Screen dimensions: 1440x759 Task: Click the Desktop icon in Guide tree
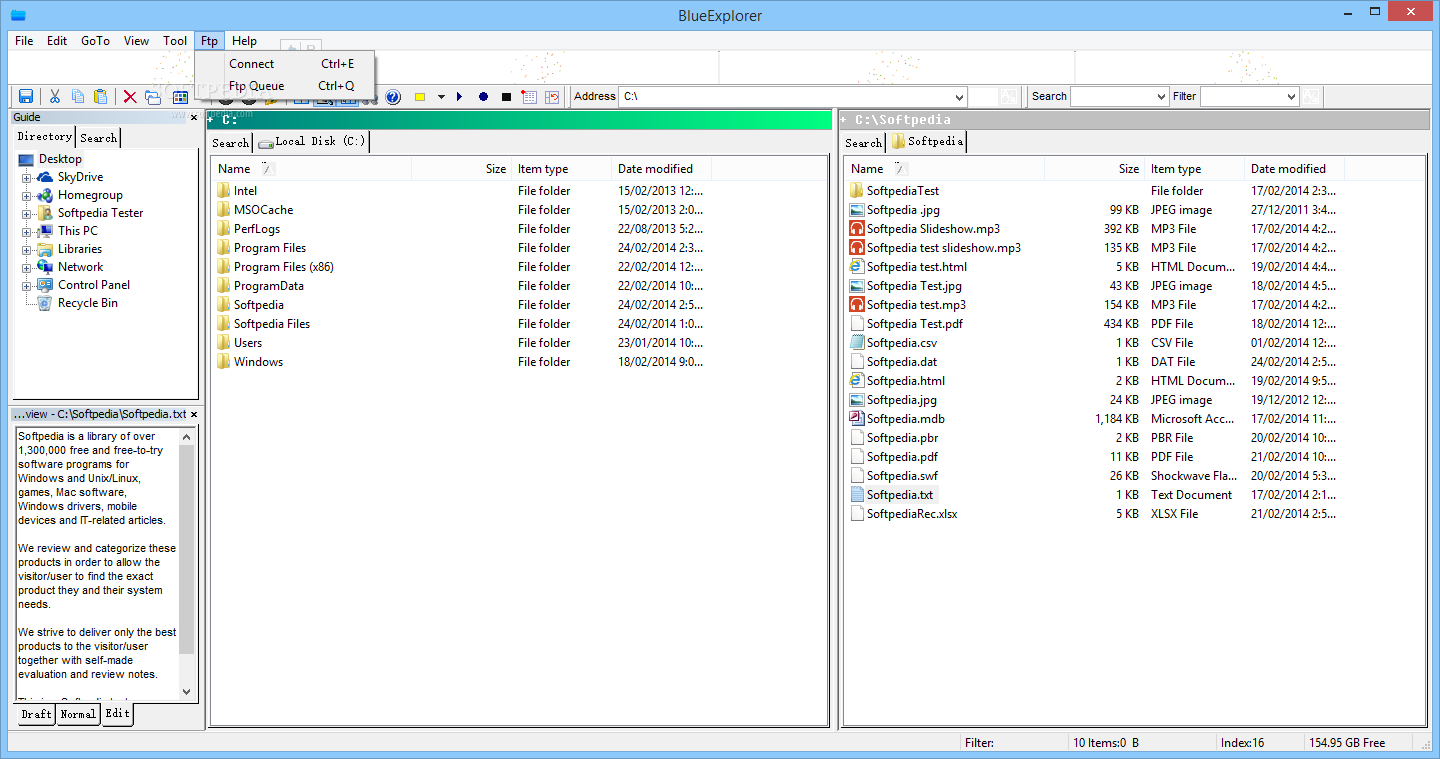(x=26, y=159)
